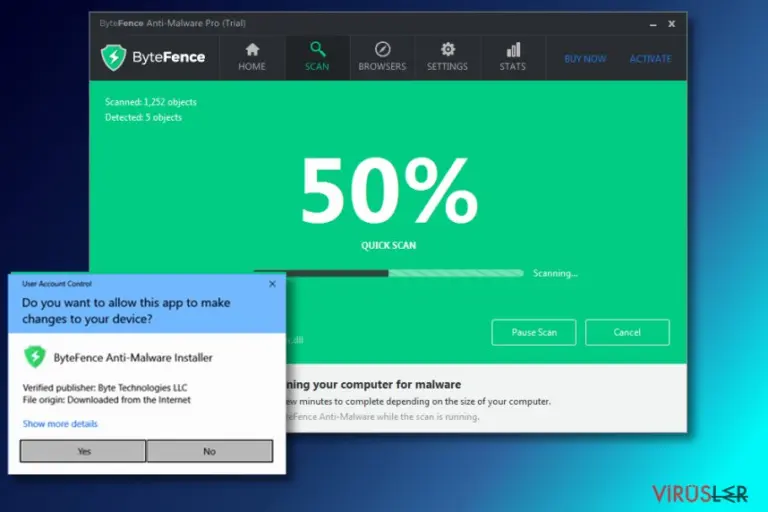Click the ByteFence installer shield icon
768x512 pixels.
coord(35,357)
